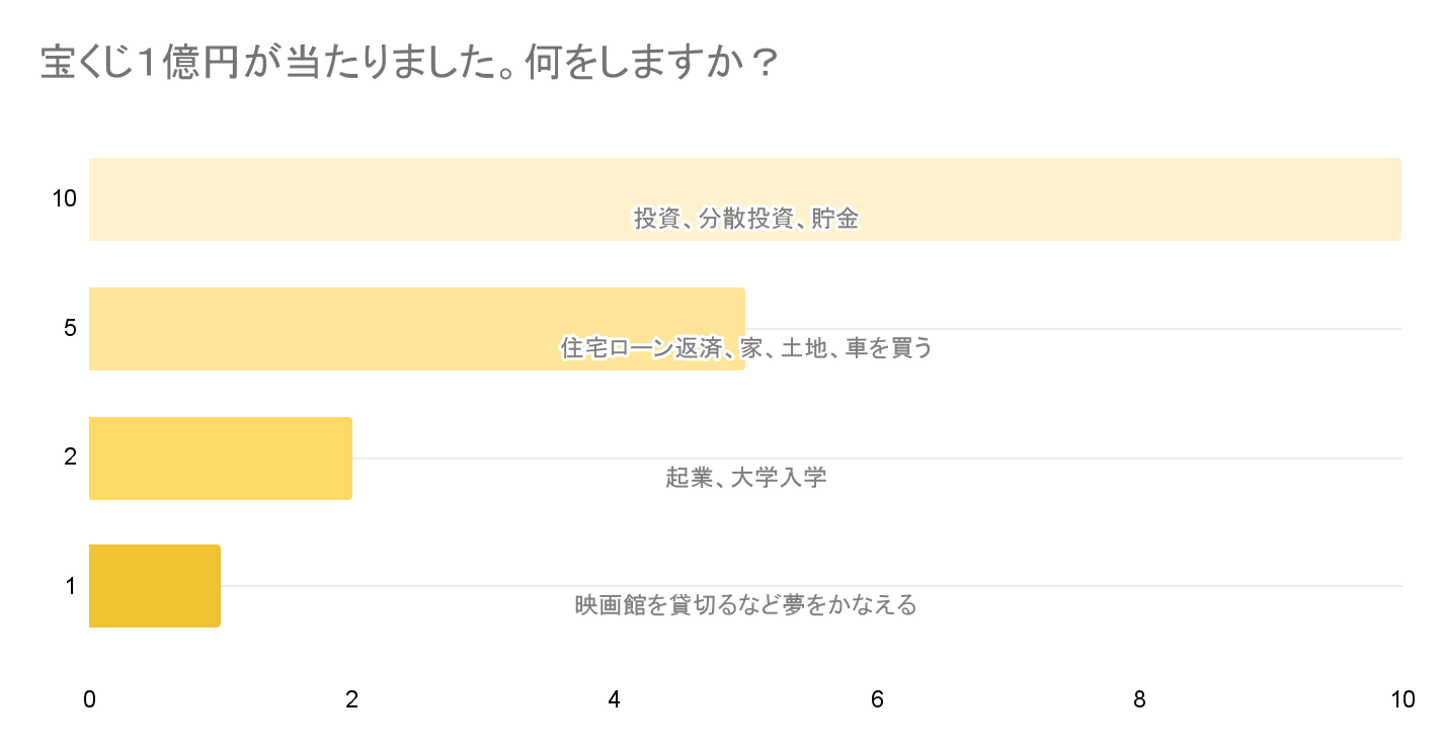
Task: Click the chart title about winning 1億円
Action: (x=409, y=65)
